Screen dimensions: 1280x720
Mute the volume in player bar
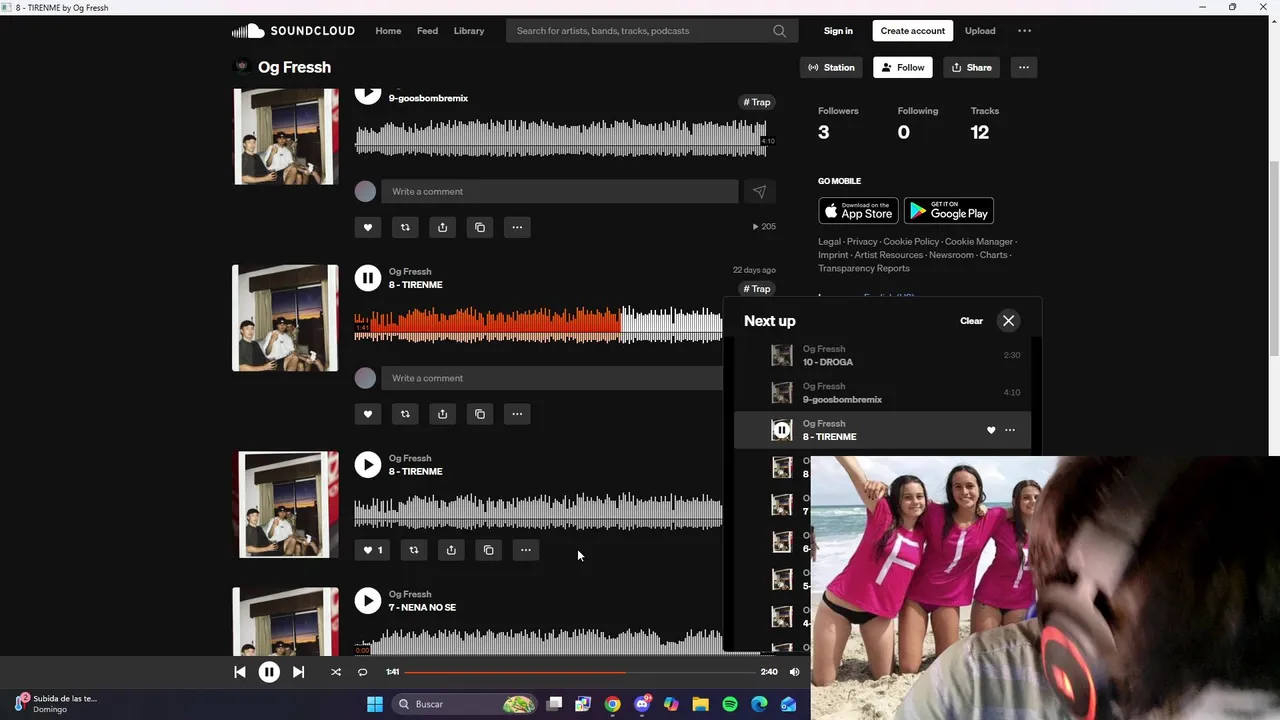click(x=795, y=672)
